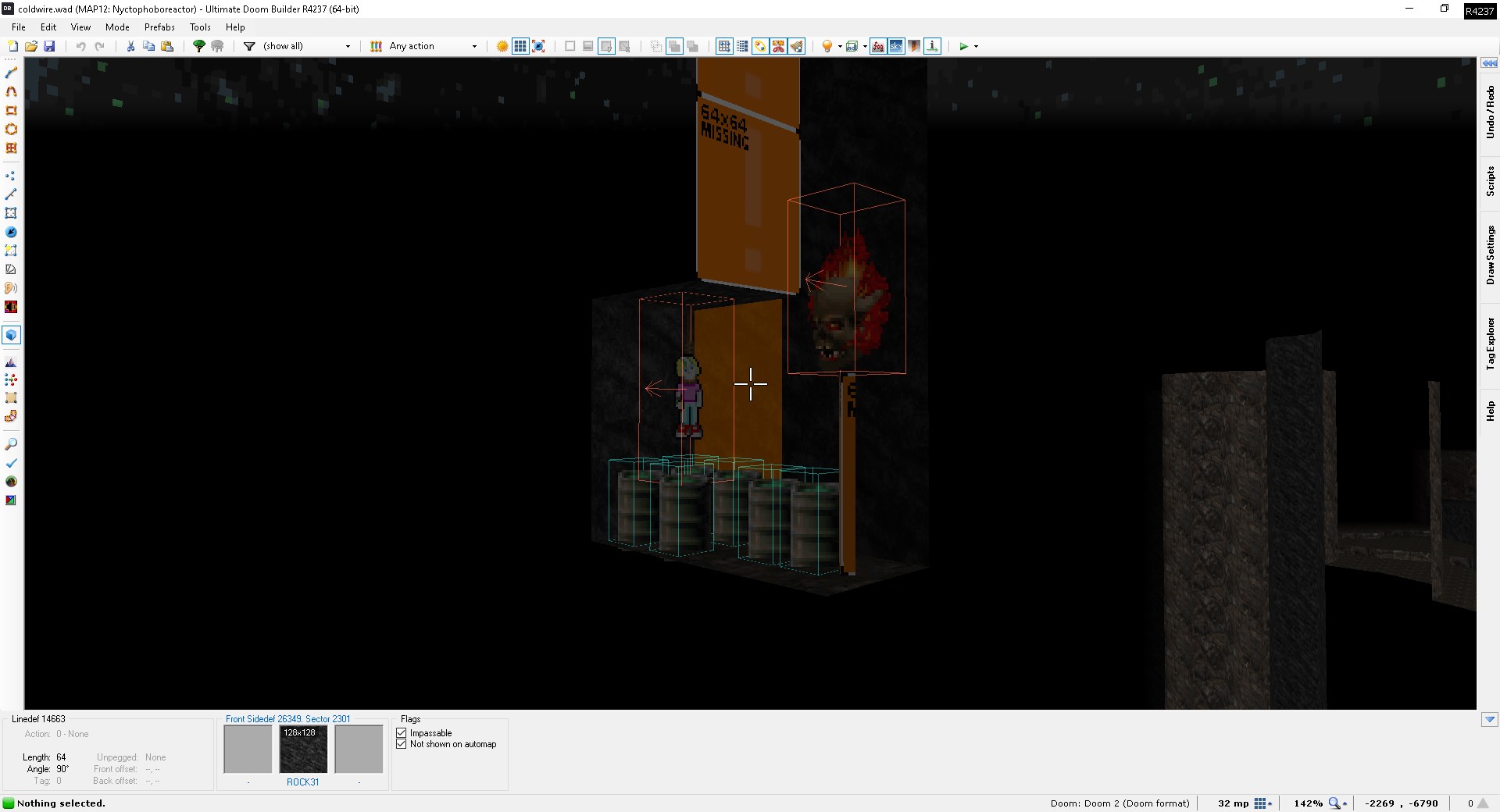Open the Scripts side tab
Screen dimensions: 1500x812
pos(1490,181)
